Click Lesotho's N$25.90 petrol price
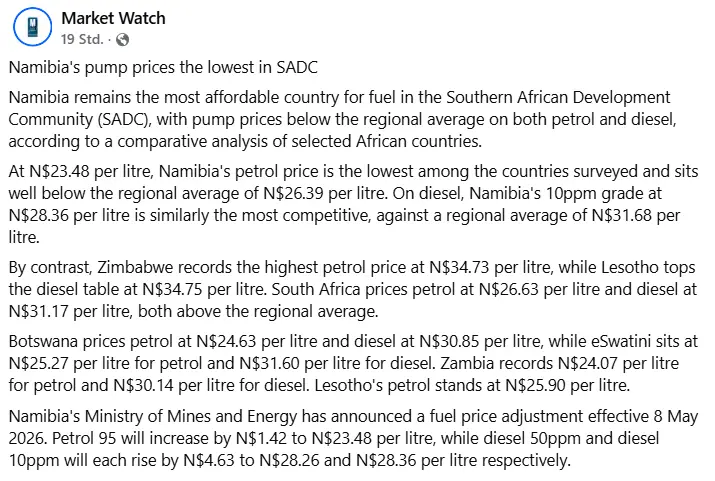The width and height of the screenshot is (715, 481). [x=535, y=385]
